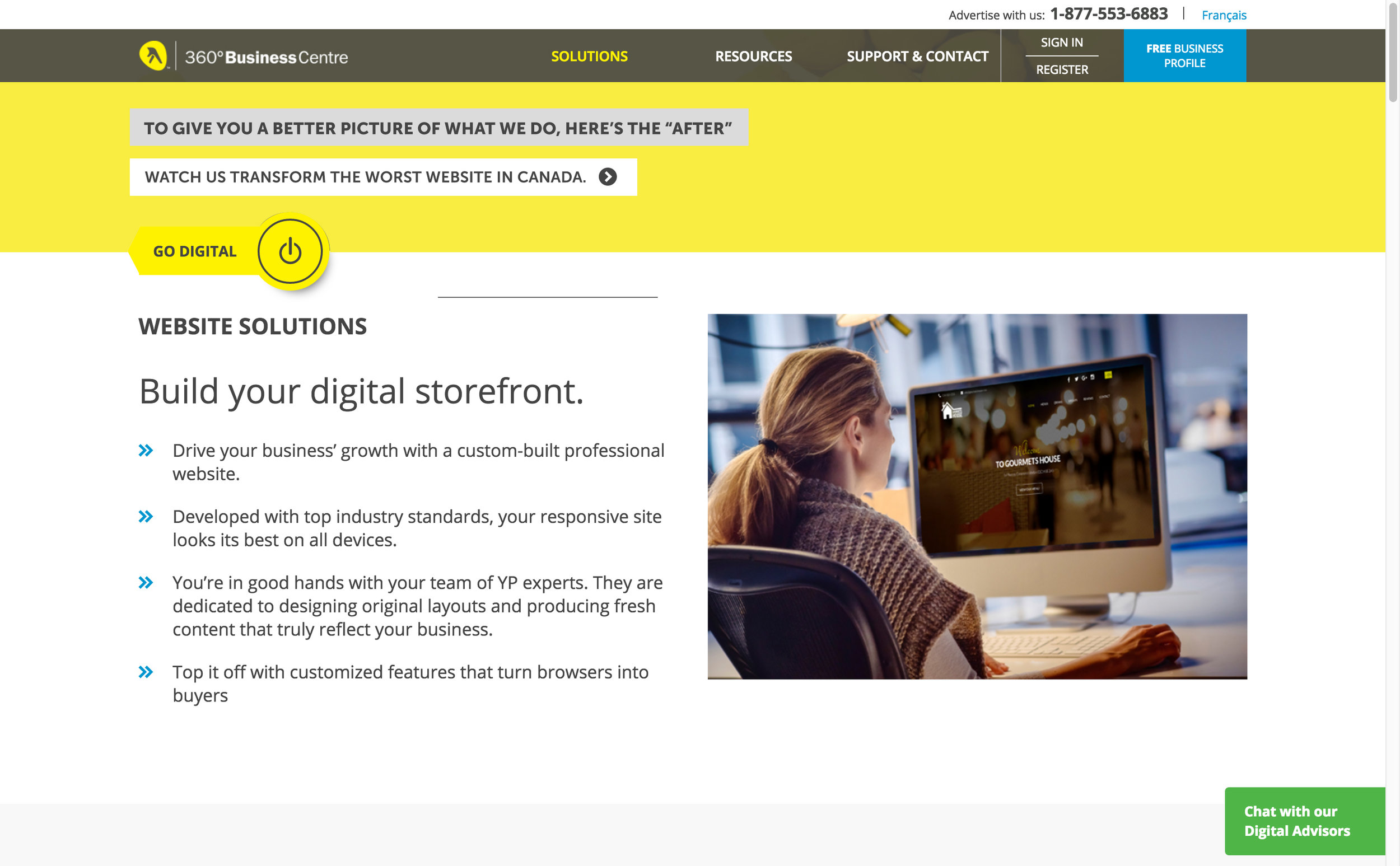Click the arrow icon in the Watch Us Transform banner
Image resolution: width=1400 pixels, height=866 pixels.
pyautogui.click(x=608, y=177)
